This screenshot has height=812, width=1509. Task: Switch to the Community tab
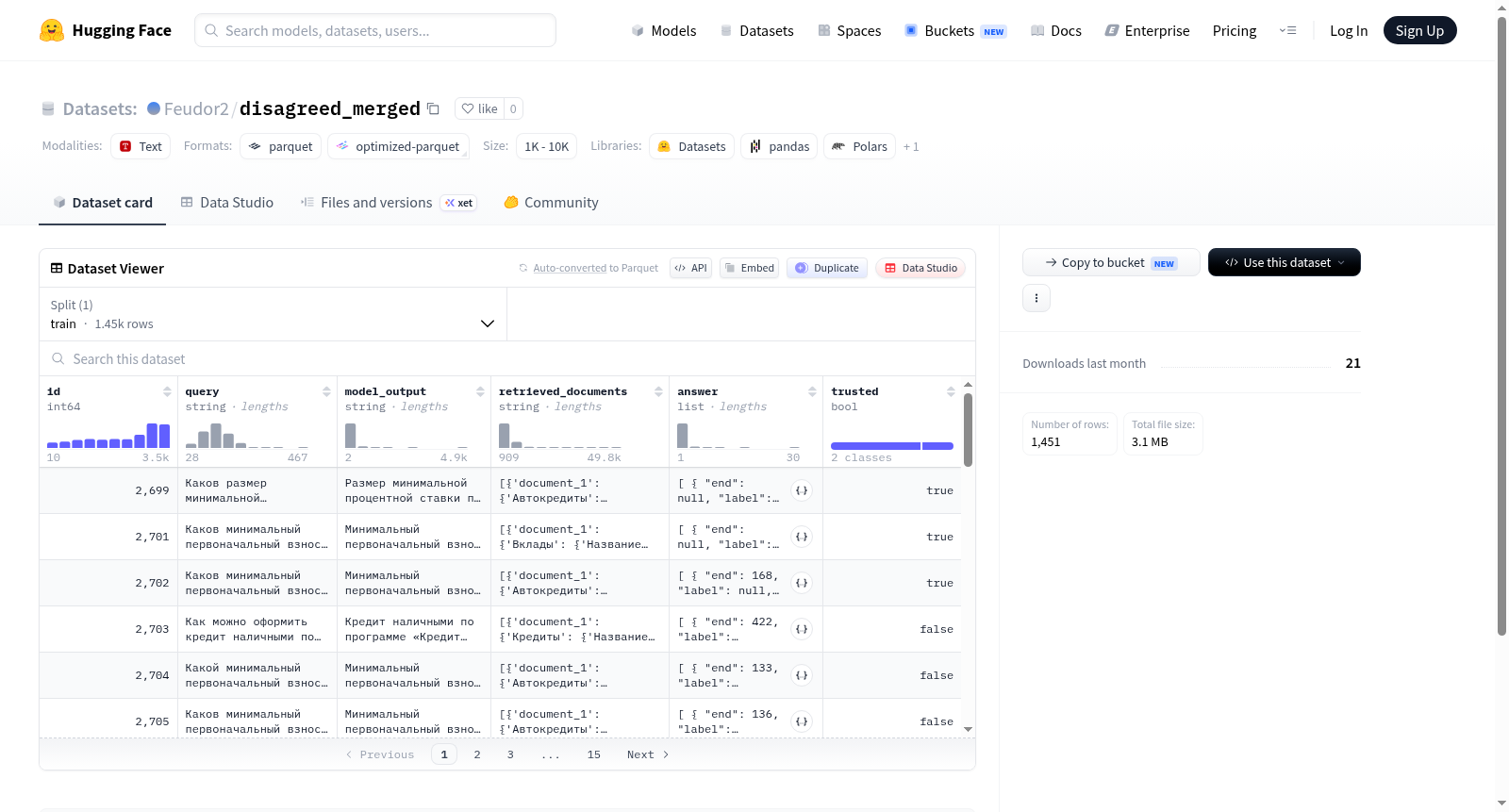[552, 203]
